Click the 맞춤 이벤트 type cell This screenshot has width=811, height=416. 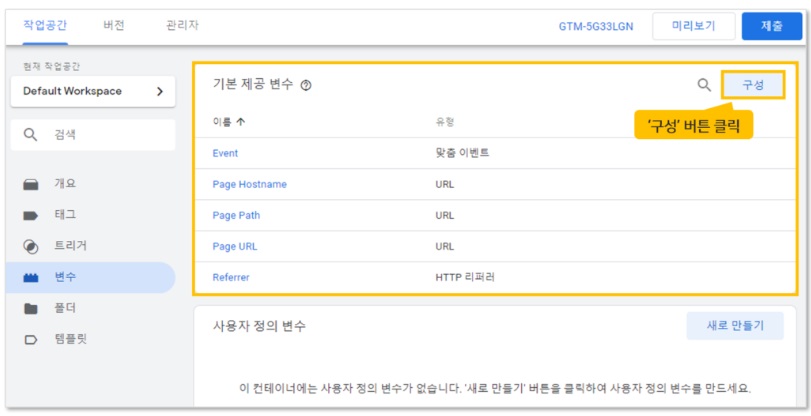click(462, 153)
